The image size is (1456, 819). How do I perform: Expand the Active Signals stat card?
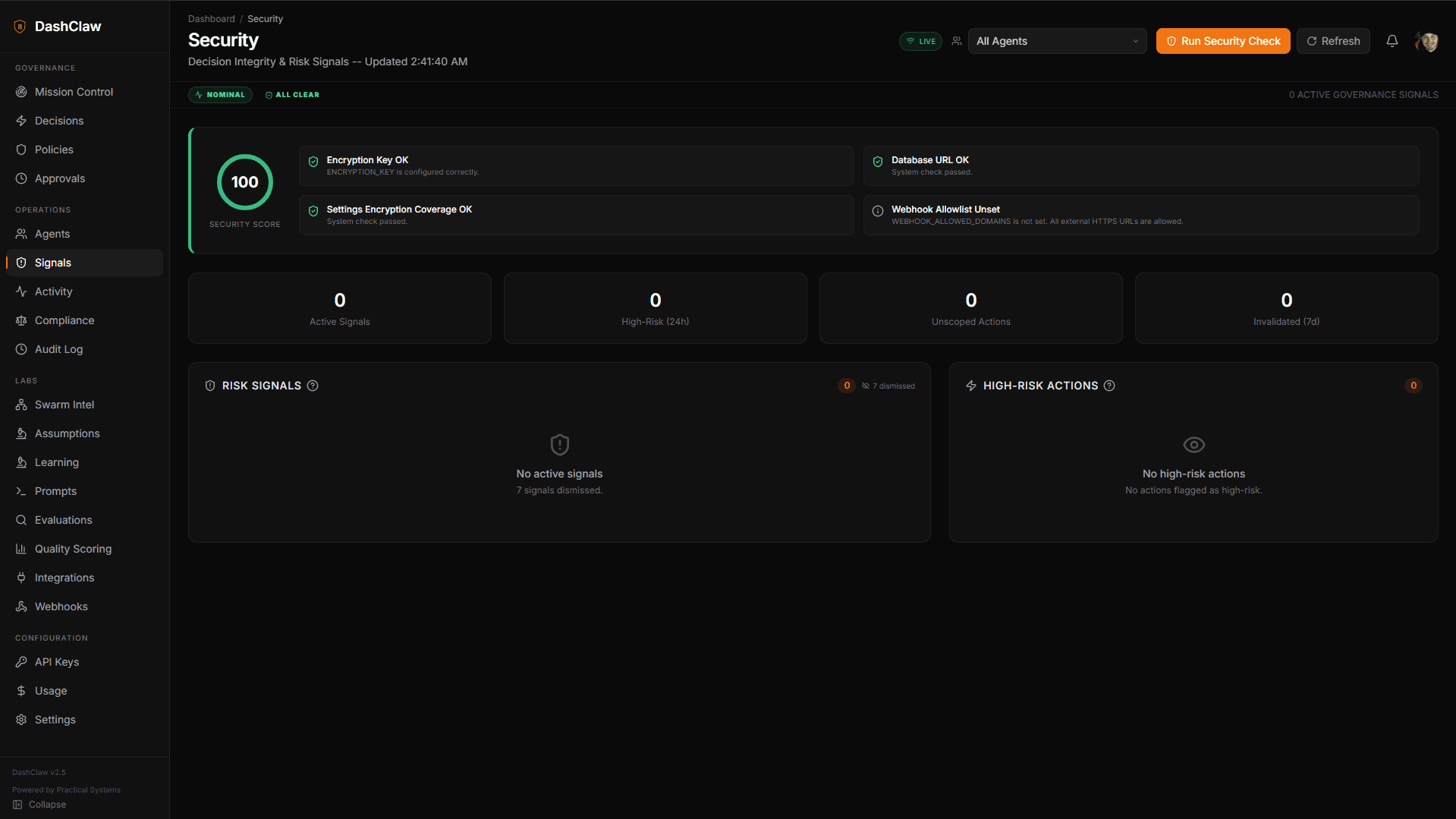[339, 308]
